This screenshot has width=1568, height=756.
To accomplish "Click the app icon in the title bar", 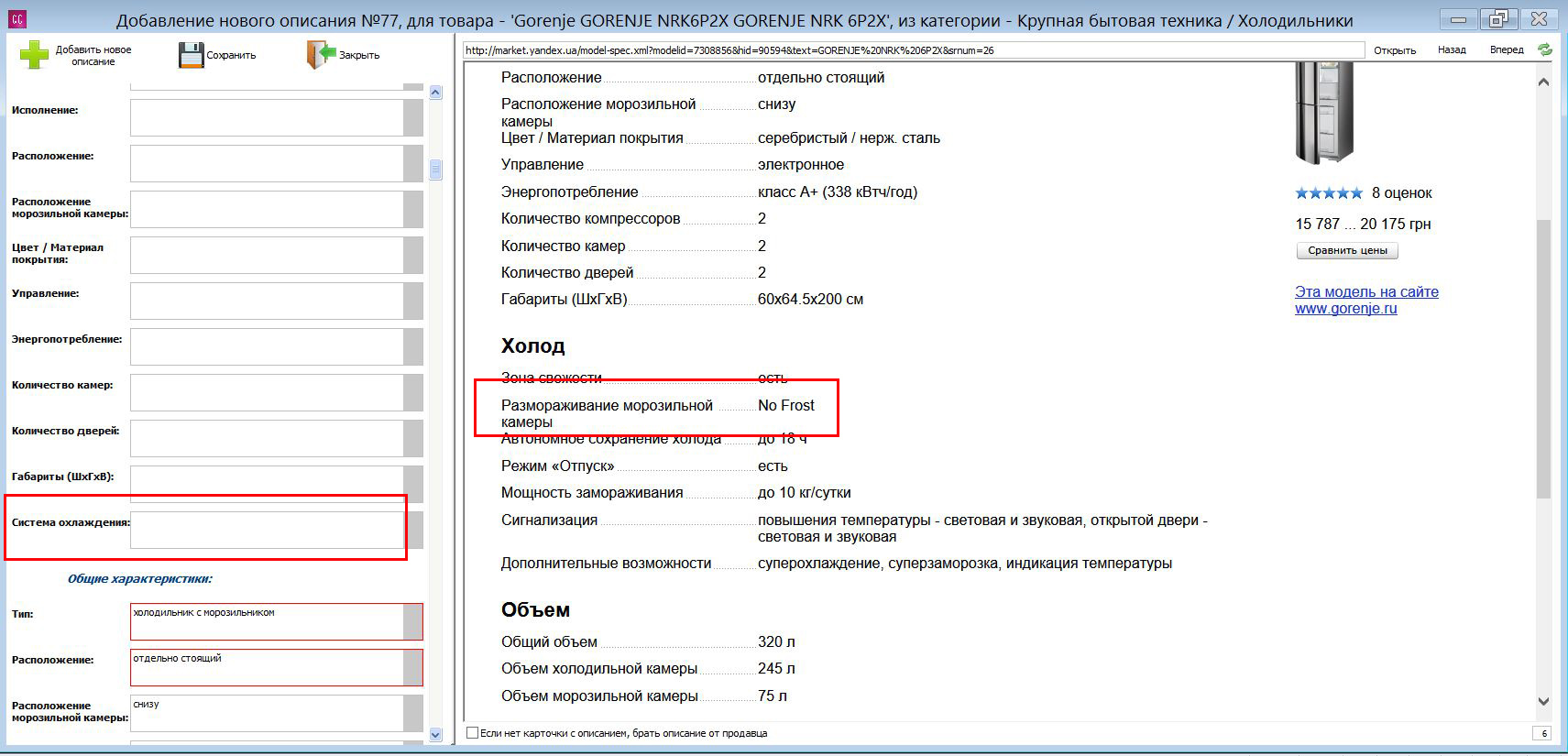I will pos(17,19).
